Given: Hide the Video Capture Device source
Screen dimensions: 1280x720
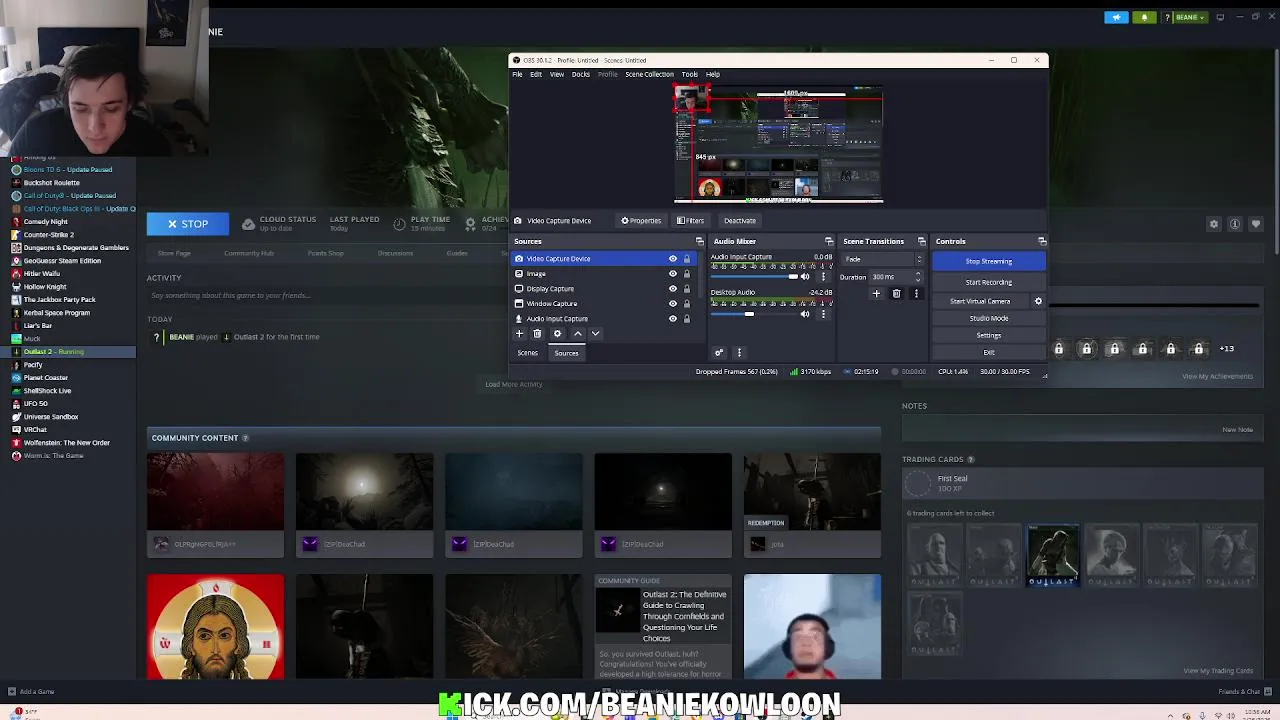Looking at the screenshot, I should (673, 259).
